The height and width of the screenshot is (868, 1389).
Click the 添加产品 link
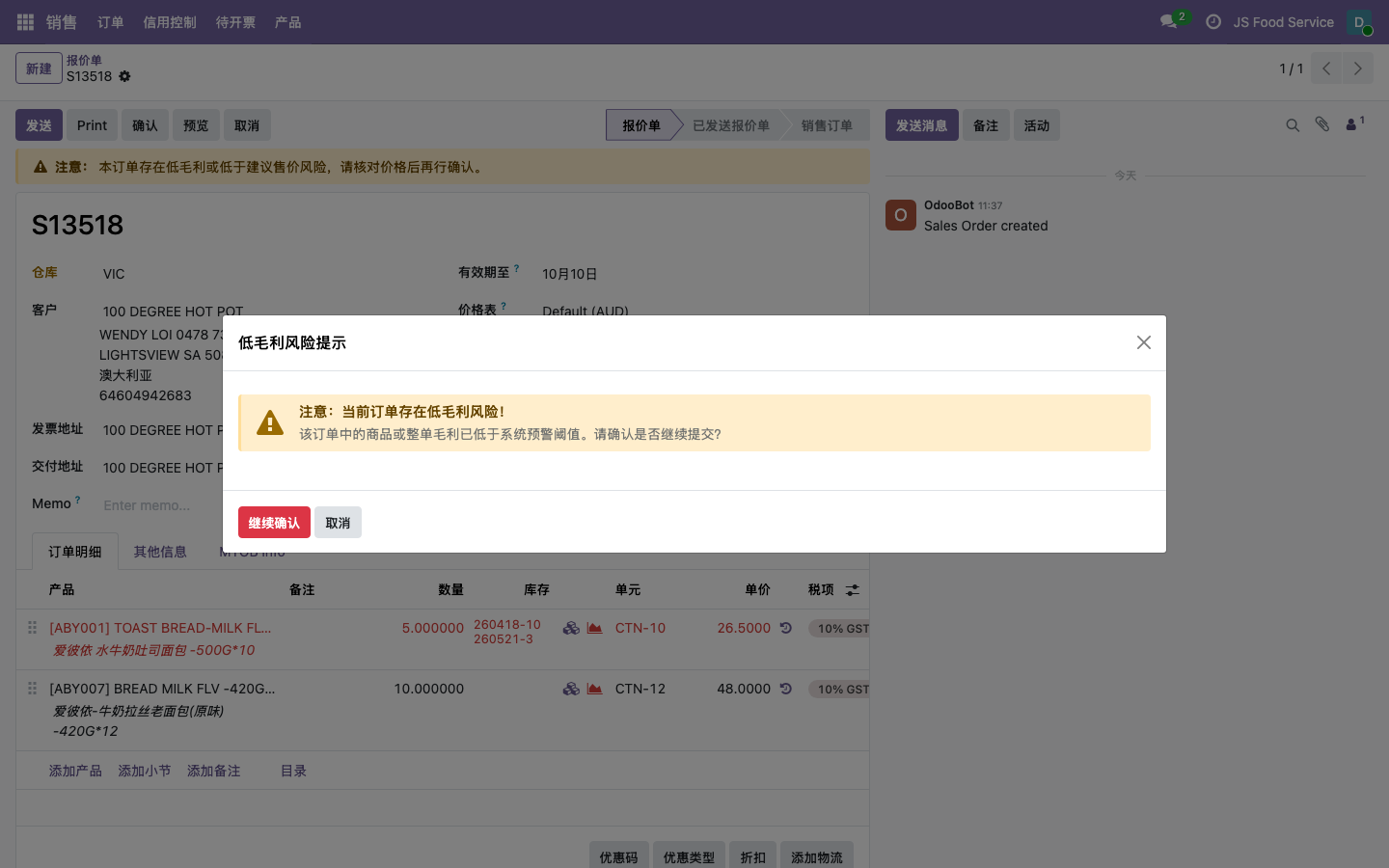coord(75,771)
